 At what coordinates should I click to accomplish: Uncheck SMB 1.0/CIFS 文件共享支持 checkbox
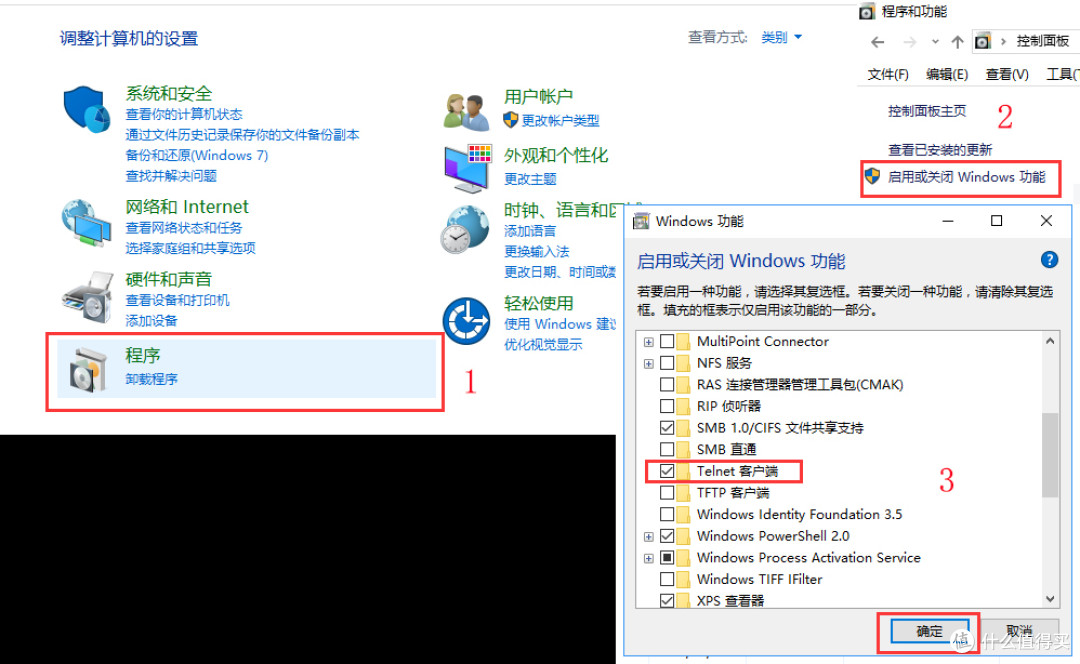[667, 428]
